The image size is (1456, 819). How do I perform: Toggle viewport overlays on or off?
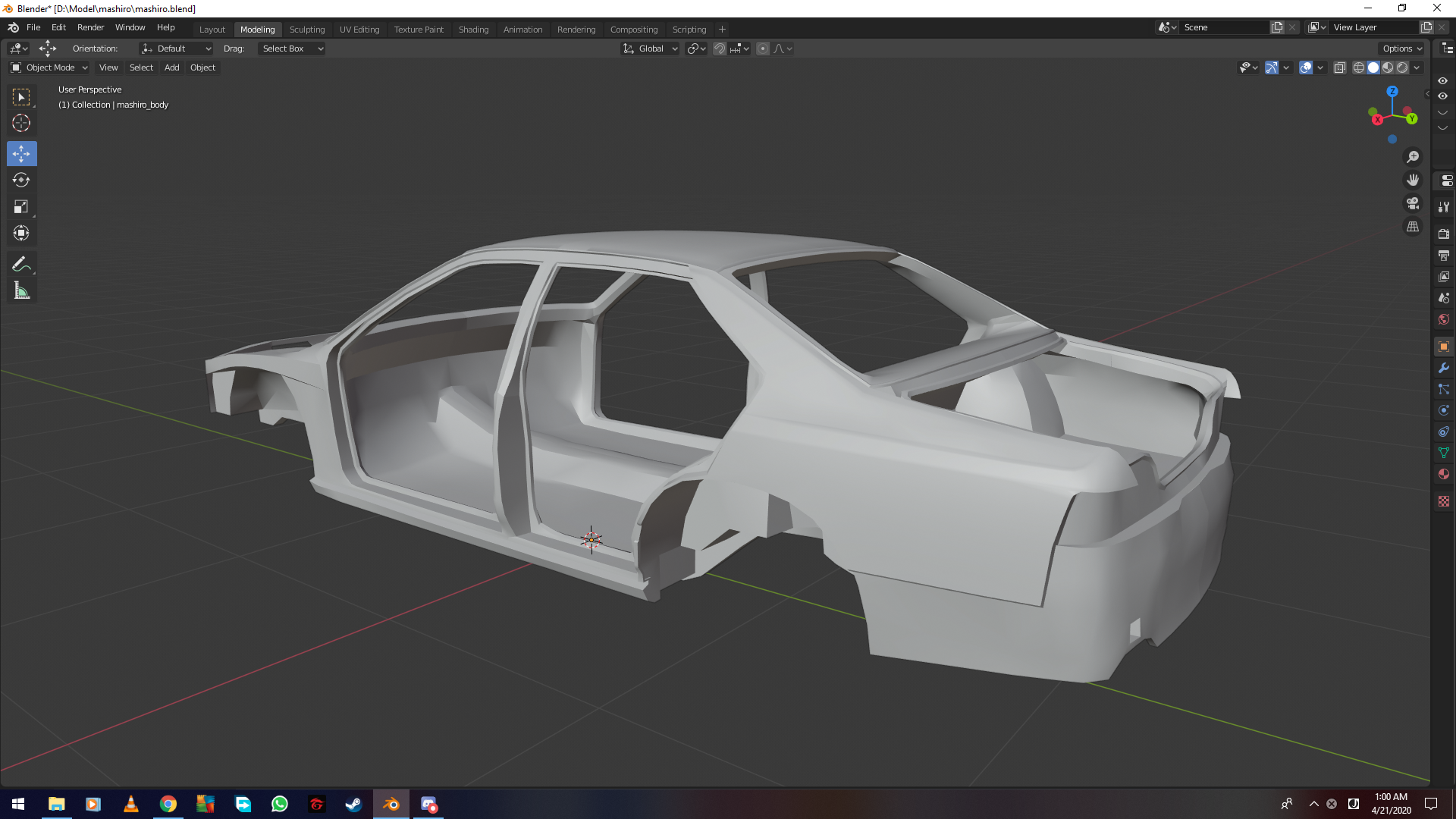point(1306,67)
